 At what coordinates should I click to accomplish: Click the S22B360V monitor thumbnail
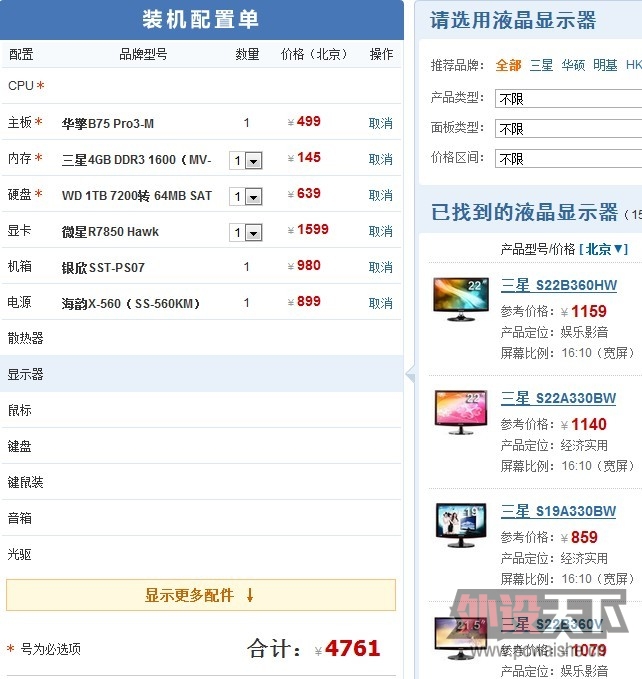tap(461, 639)
